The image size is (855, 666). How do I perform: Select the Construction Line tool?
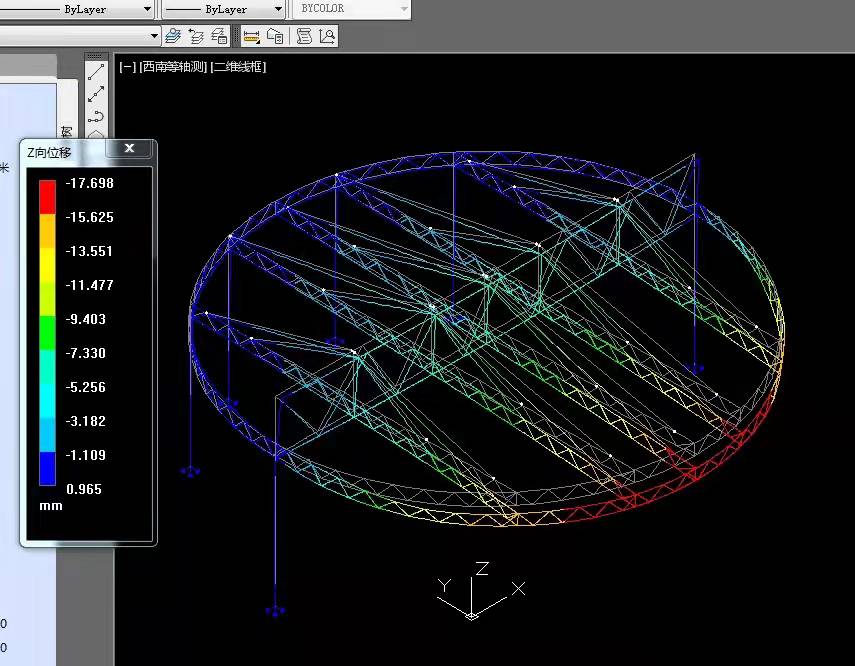96,95
